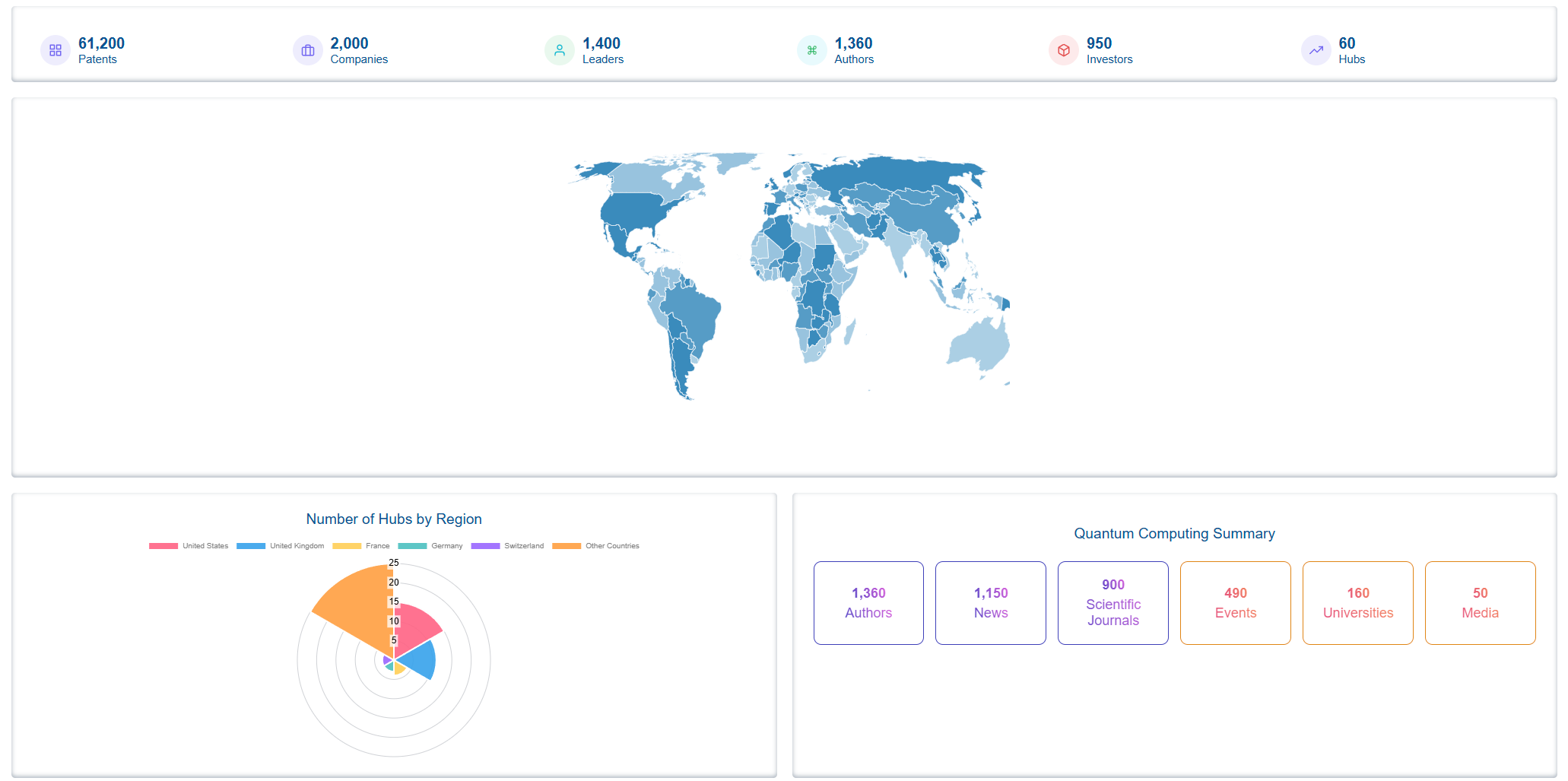The width and height of the screenshot is (1568, 781).
Task: Click the Leaders person icon
Action: pos(560,50)
